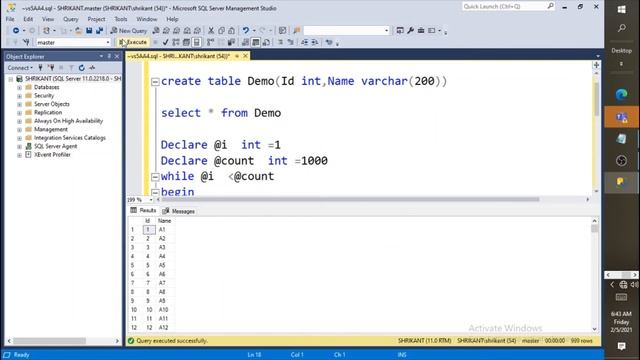Switch to the Results tab

pos(143,210)
